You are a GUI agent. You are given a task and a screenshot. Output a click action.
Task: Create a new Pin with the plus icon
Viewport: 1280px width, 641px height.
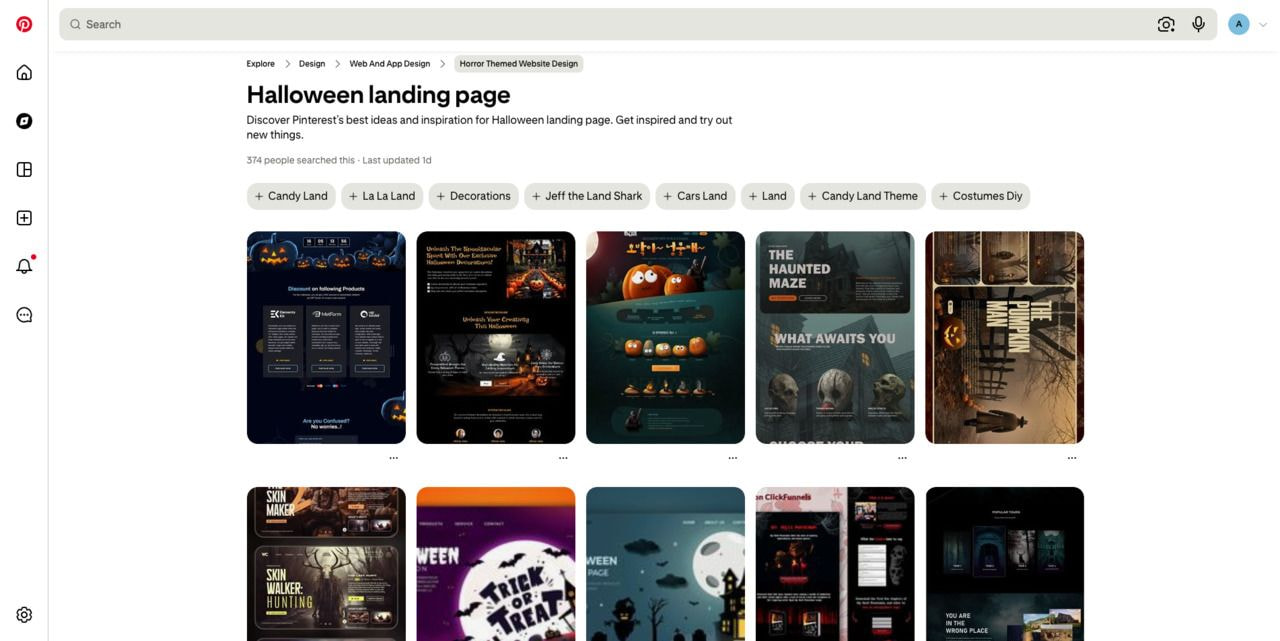point(24,218)
